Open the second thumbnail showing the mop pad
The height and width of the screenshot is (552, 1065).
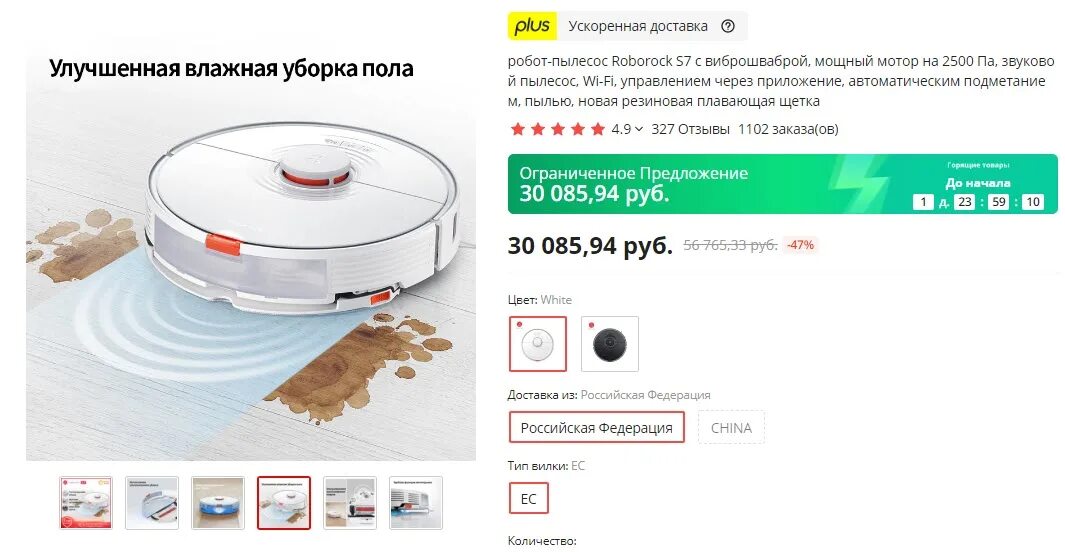pyautogui.click(x=152, y=503)
